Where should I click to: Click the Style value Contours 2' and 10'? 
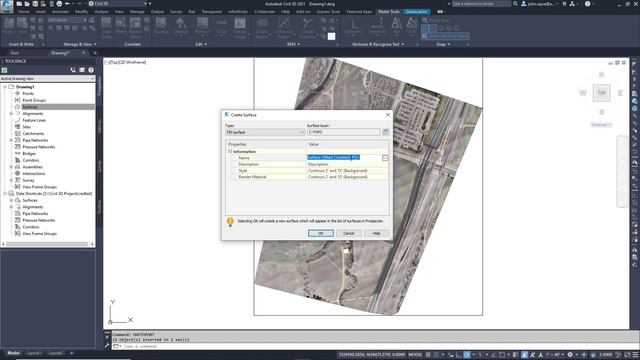pyautogui.click(x=347, y=171)
